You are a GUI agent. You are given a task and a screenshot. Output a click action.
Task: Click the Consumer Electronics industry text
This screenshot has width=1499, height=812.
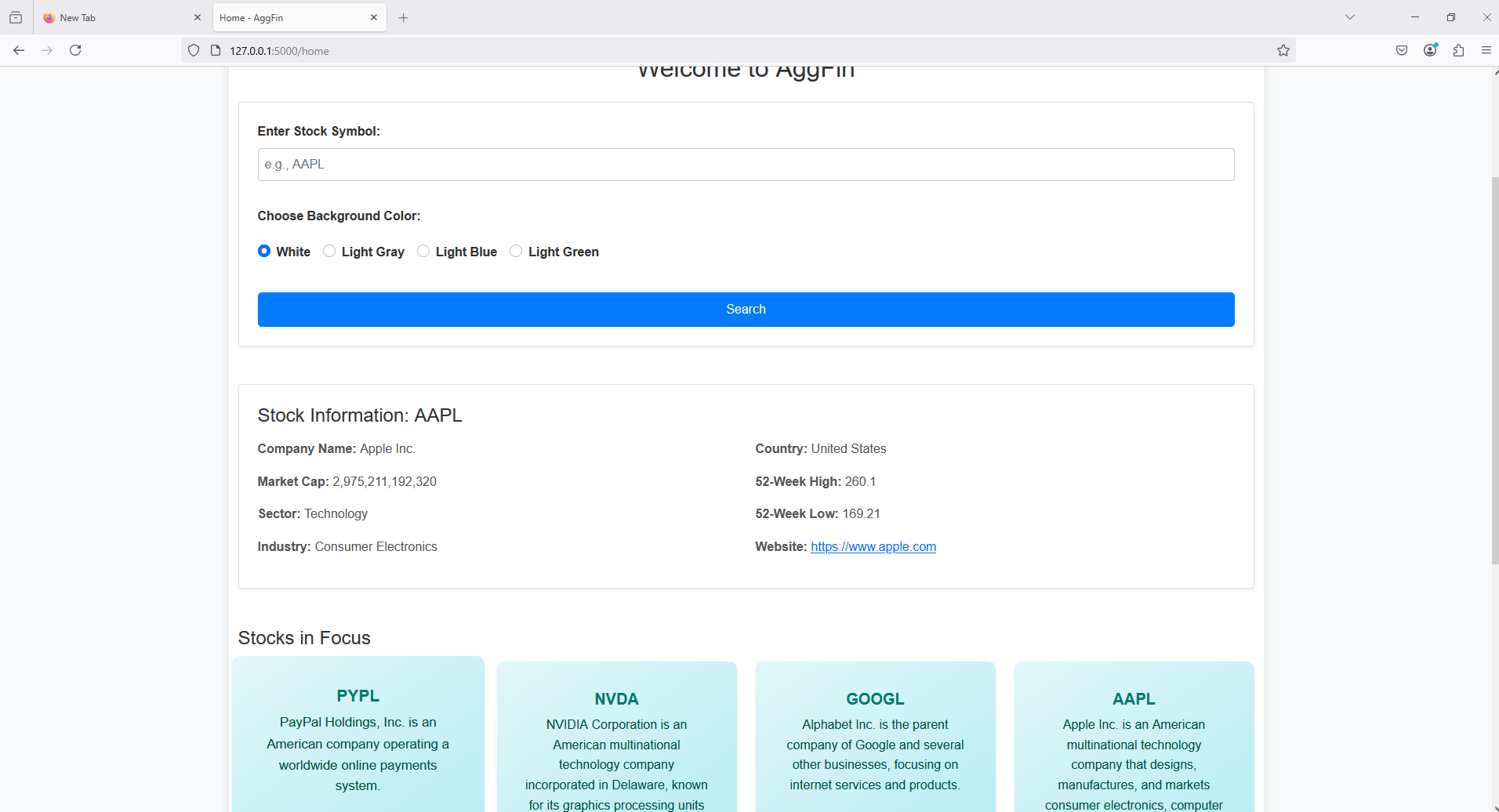(x=376, y=547)
